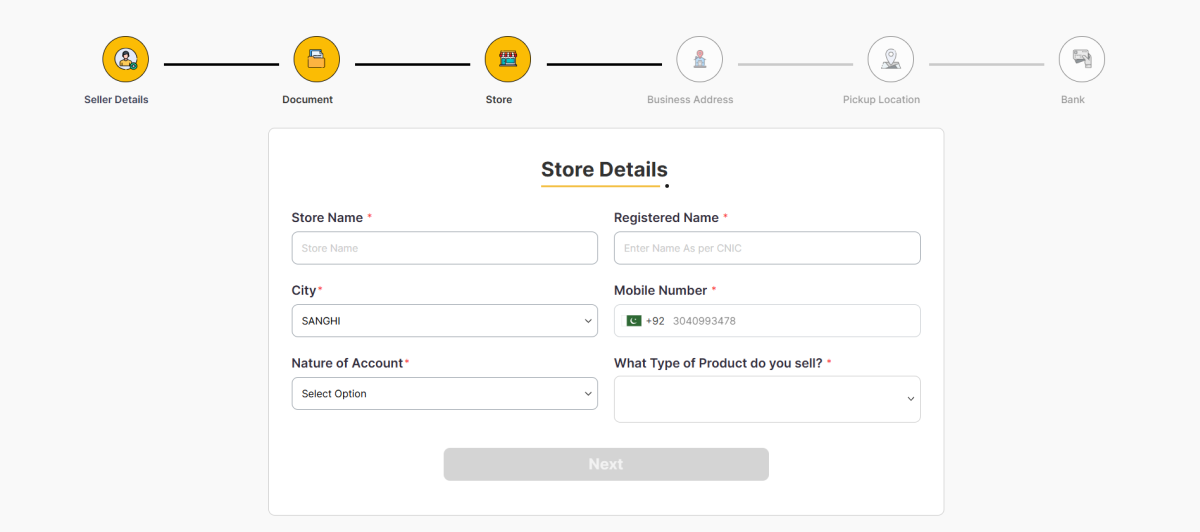Screen dimensions: 1200x532
Task: Click the Nature of Account label
Action: (x=347, y=364)
